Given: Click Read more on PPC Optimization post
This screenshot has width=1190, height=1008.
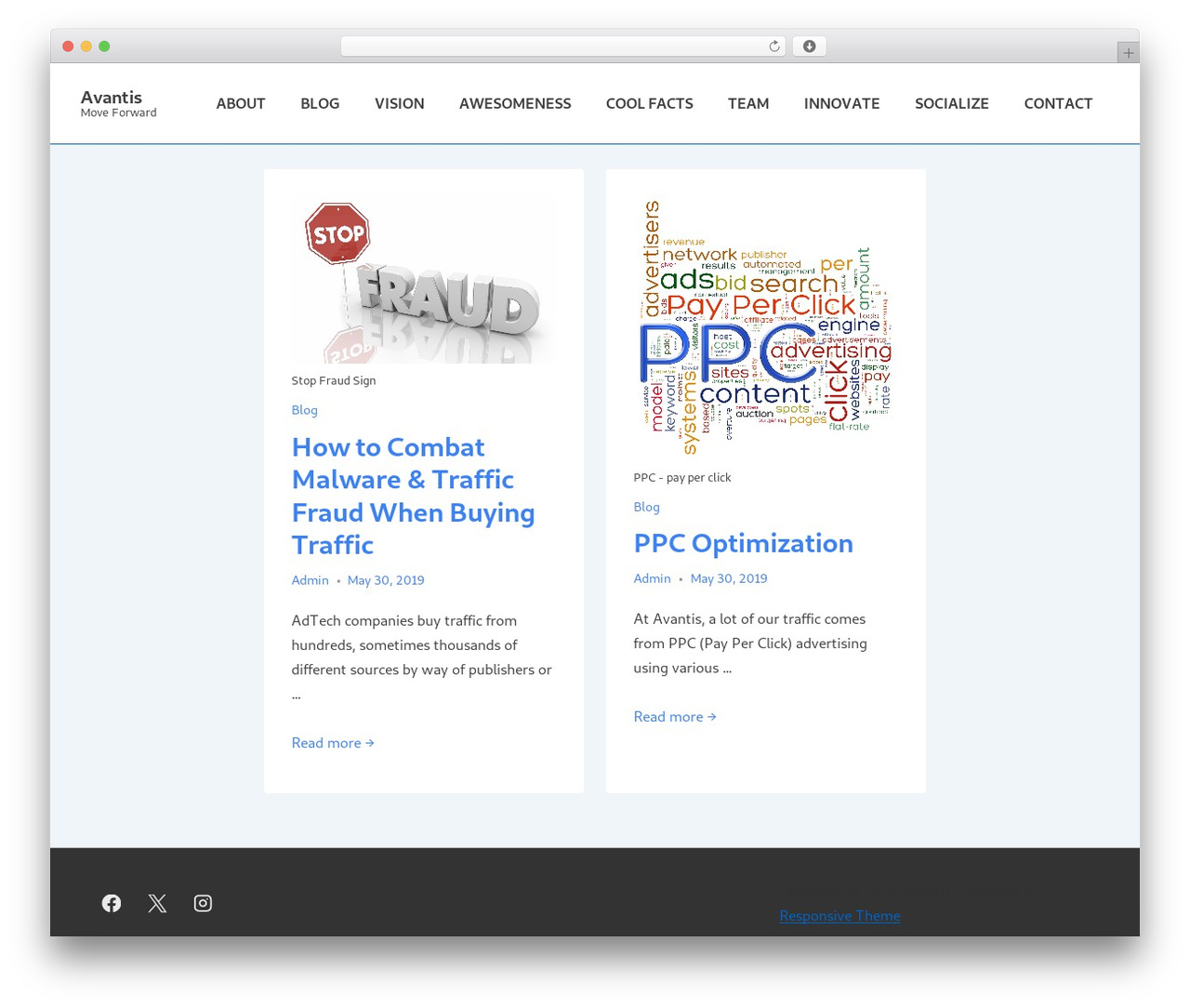Looking at the screenshot, I should pyautogui.click(x=675, y=717).
